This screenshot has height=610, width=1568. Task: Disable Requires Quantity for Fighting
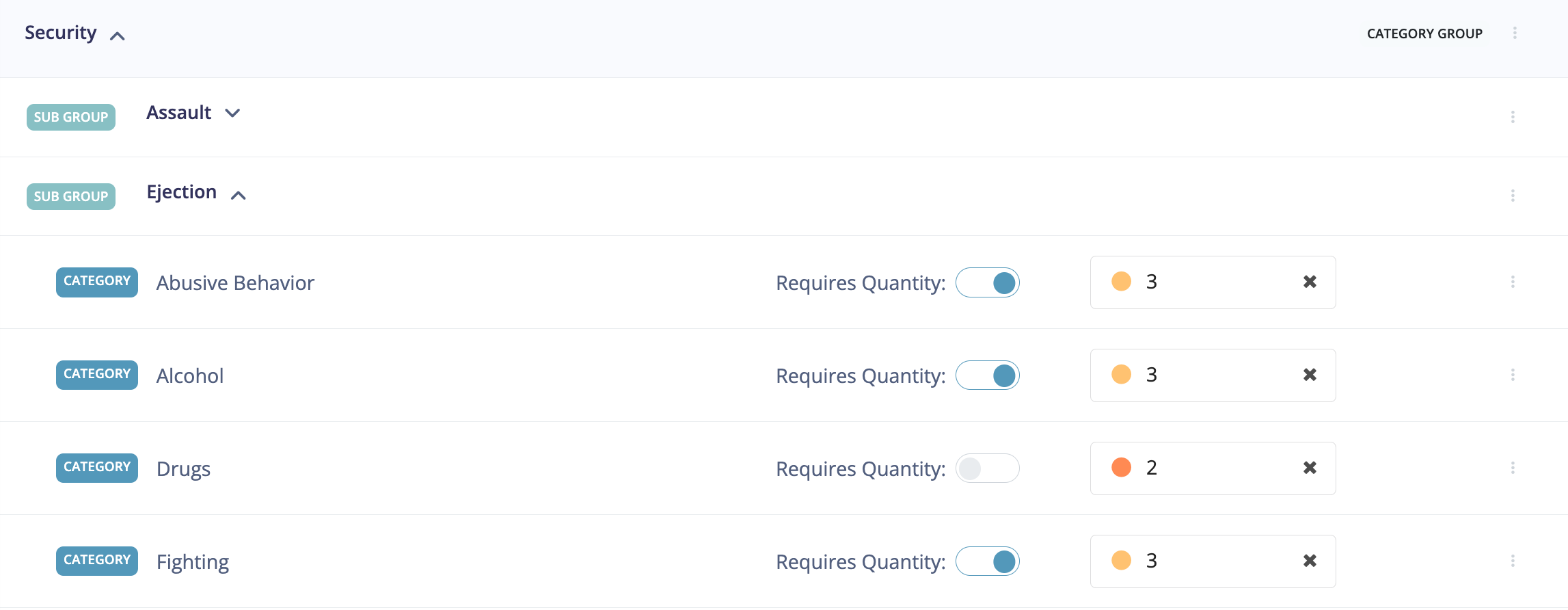988,561
